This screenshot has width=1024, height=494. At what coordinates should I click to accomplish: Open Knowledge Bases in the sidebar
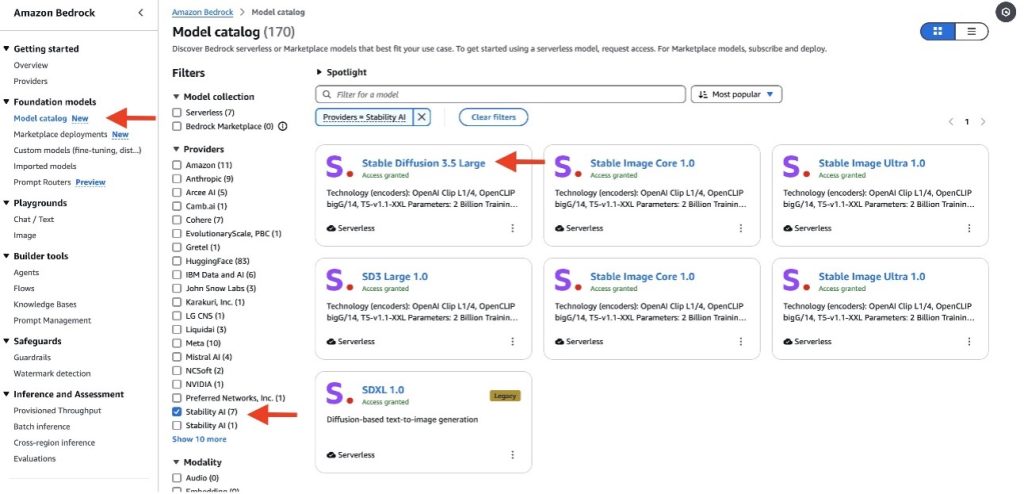pyautogui.click(x=45, y=305)
